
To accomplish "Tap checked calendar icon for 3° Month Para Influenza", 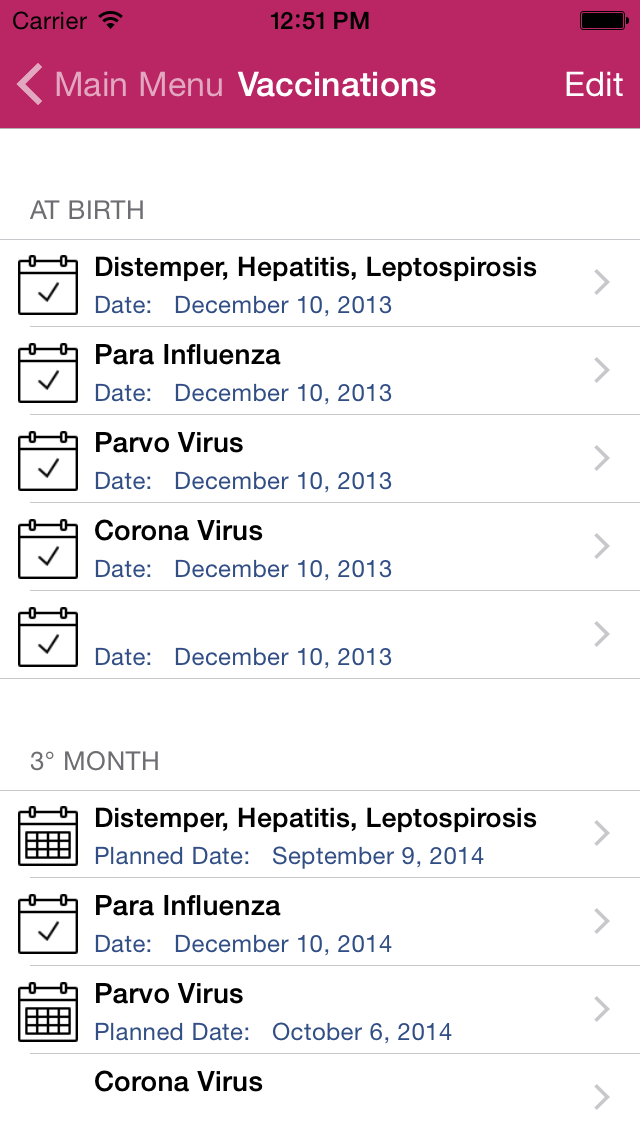I will 48,924.
